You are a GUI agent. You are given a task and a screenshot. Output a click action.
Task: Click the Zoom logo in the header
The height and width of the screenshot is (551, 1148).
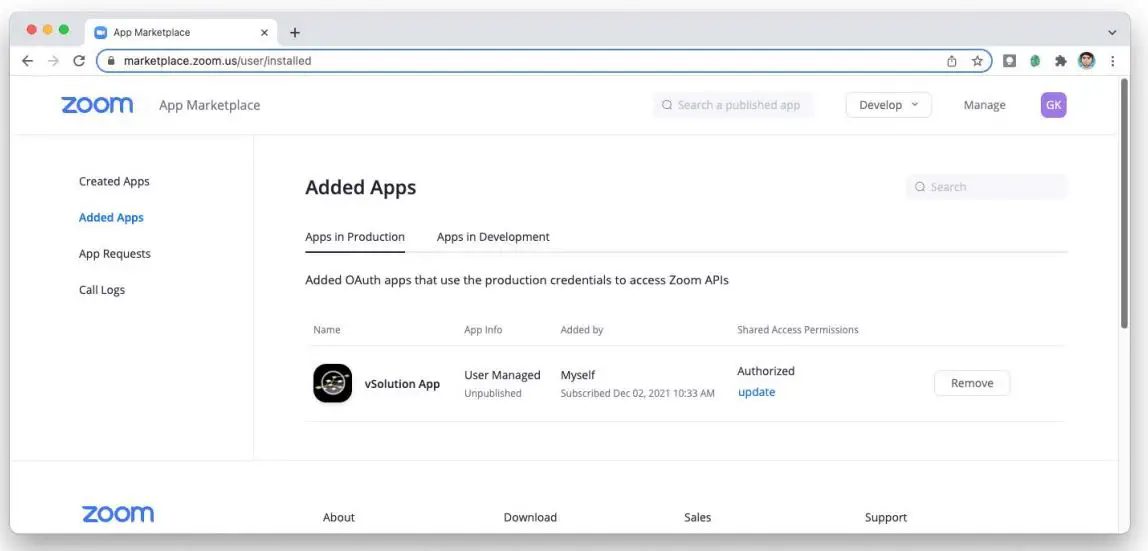pos(97,105)
